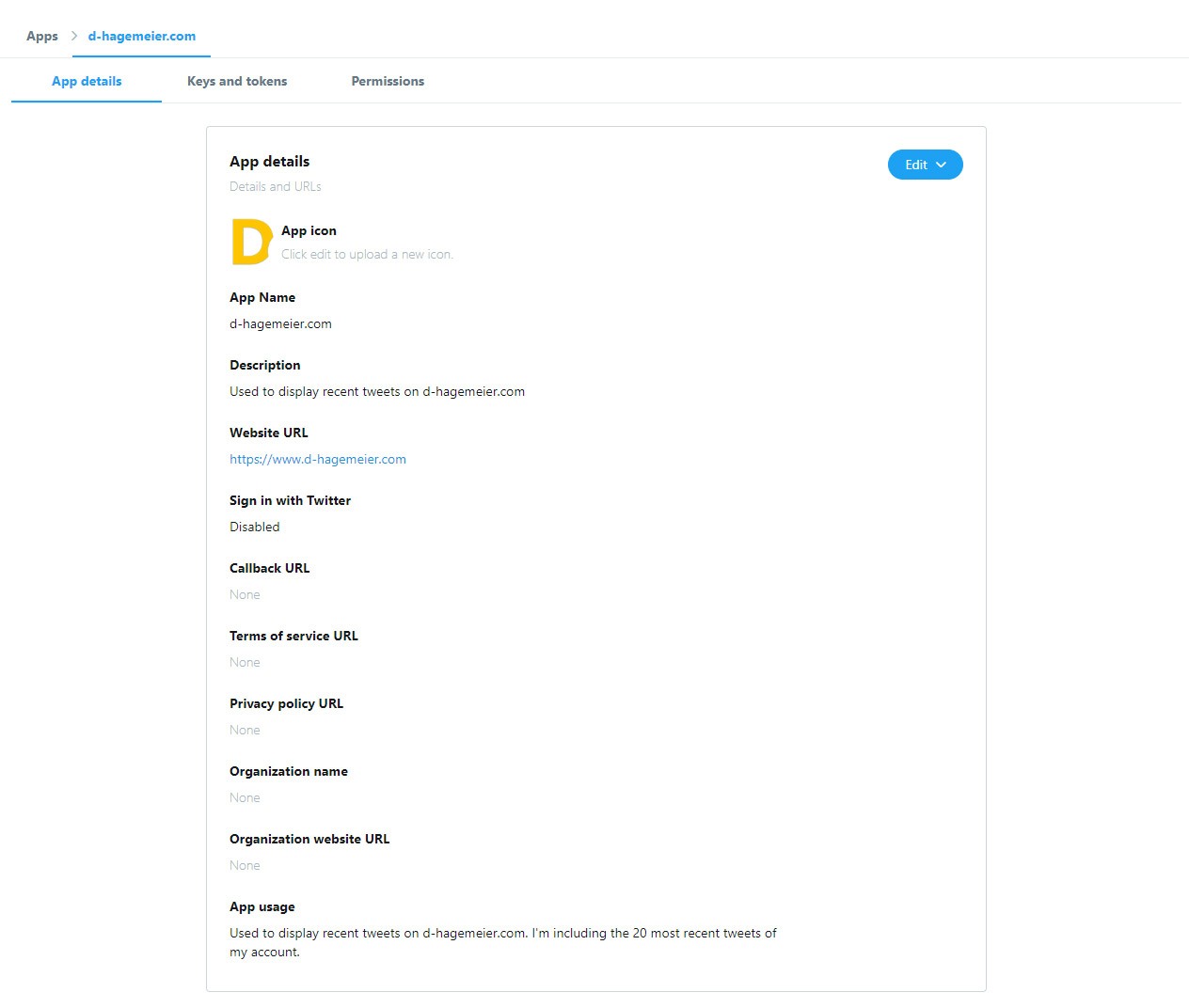
Task: Click the App Name value d-hagemeier.com
Action: pos(280,323)
